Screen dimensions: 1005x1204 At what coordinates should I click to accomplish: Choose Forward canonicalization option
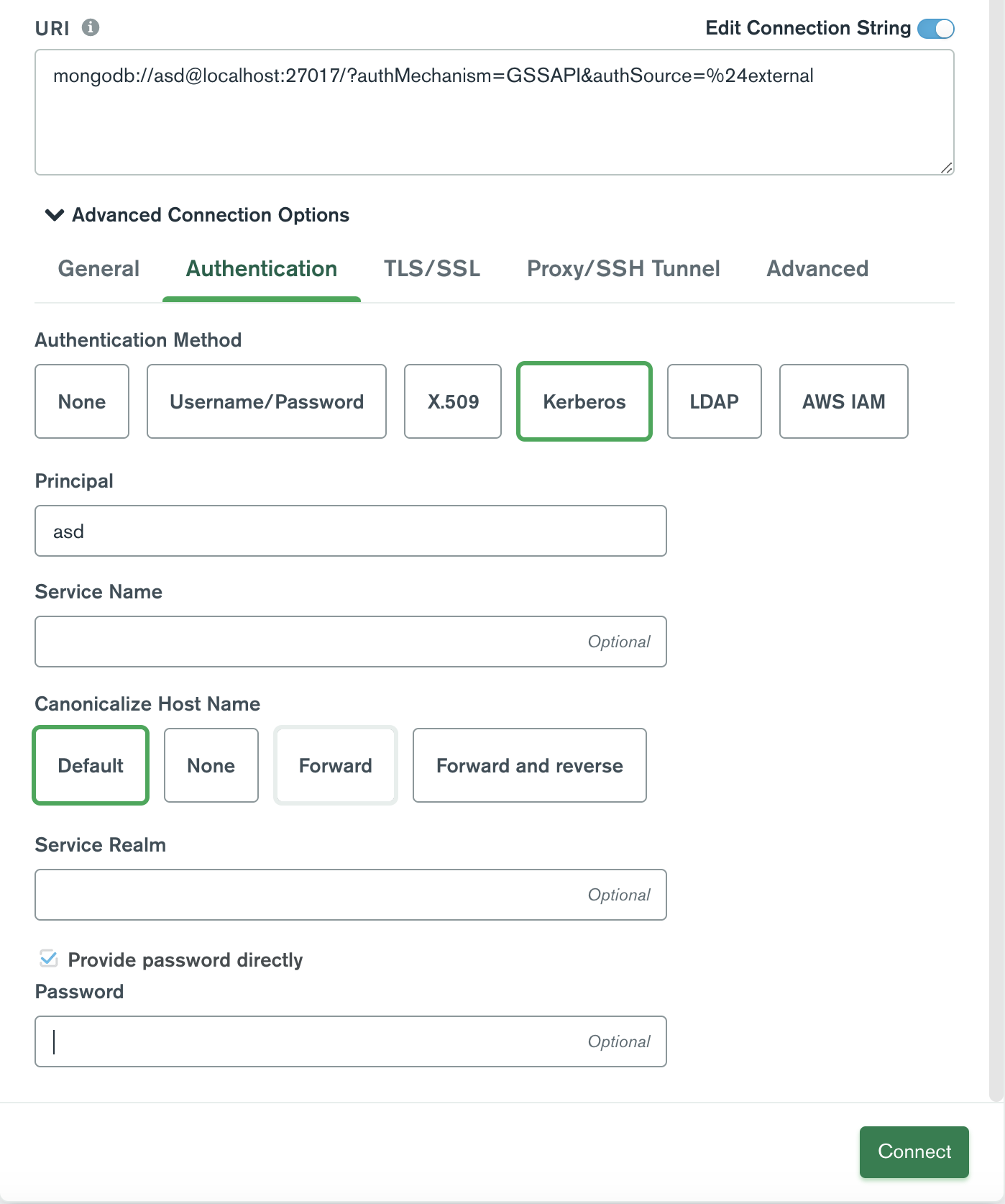point(336,765)
